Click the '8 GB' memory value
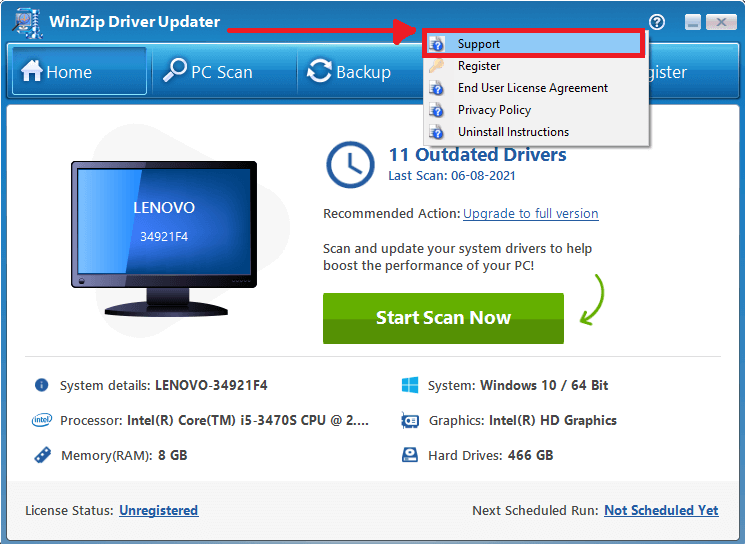The image size is (745, 544). (x=172, y=456)
